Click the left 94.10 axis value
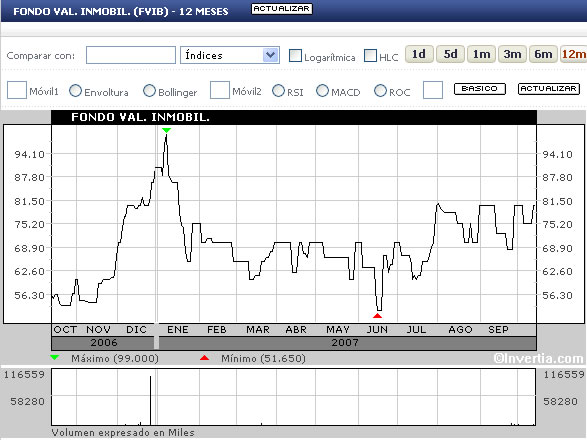 pos(29,154)
